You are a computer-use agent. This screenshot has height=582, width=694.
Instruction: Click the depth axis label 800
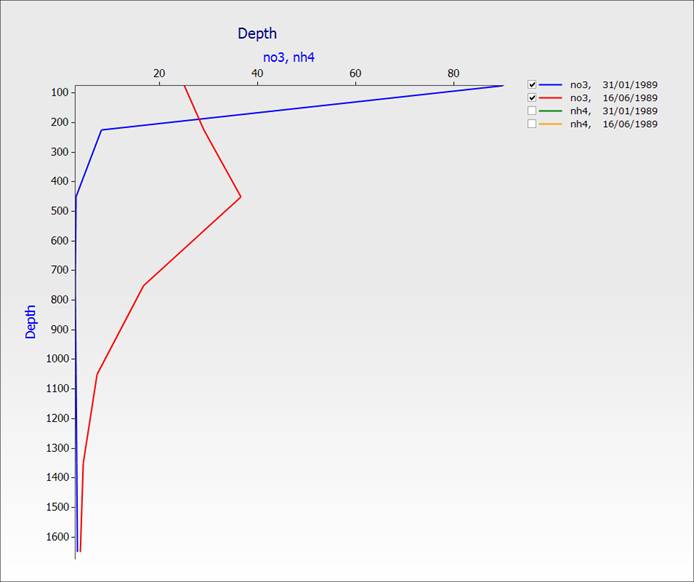pyautogui.click(x=60, y=300)
